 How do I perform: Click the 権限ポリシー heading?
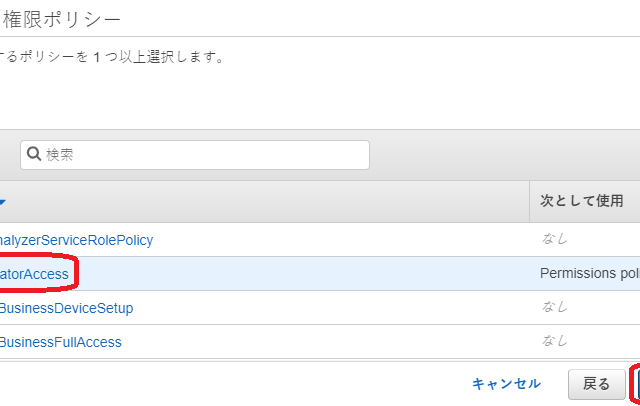72,19
